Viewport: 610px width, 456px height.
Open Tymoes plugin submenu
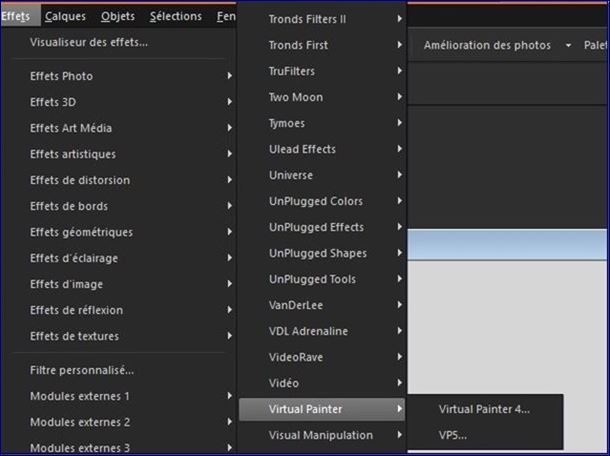tap(322, 123)
